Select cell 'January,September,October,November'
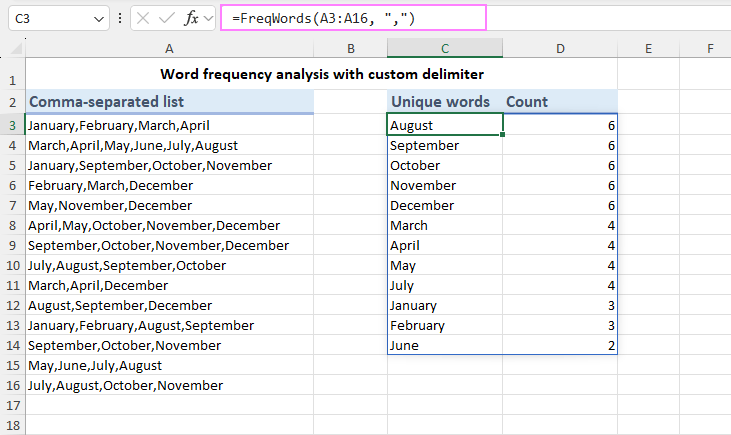 [170, 166]
